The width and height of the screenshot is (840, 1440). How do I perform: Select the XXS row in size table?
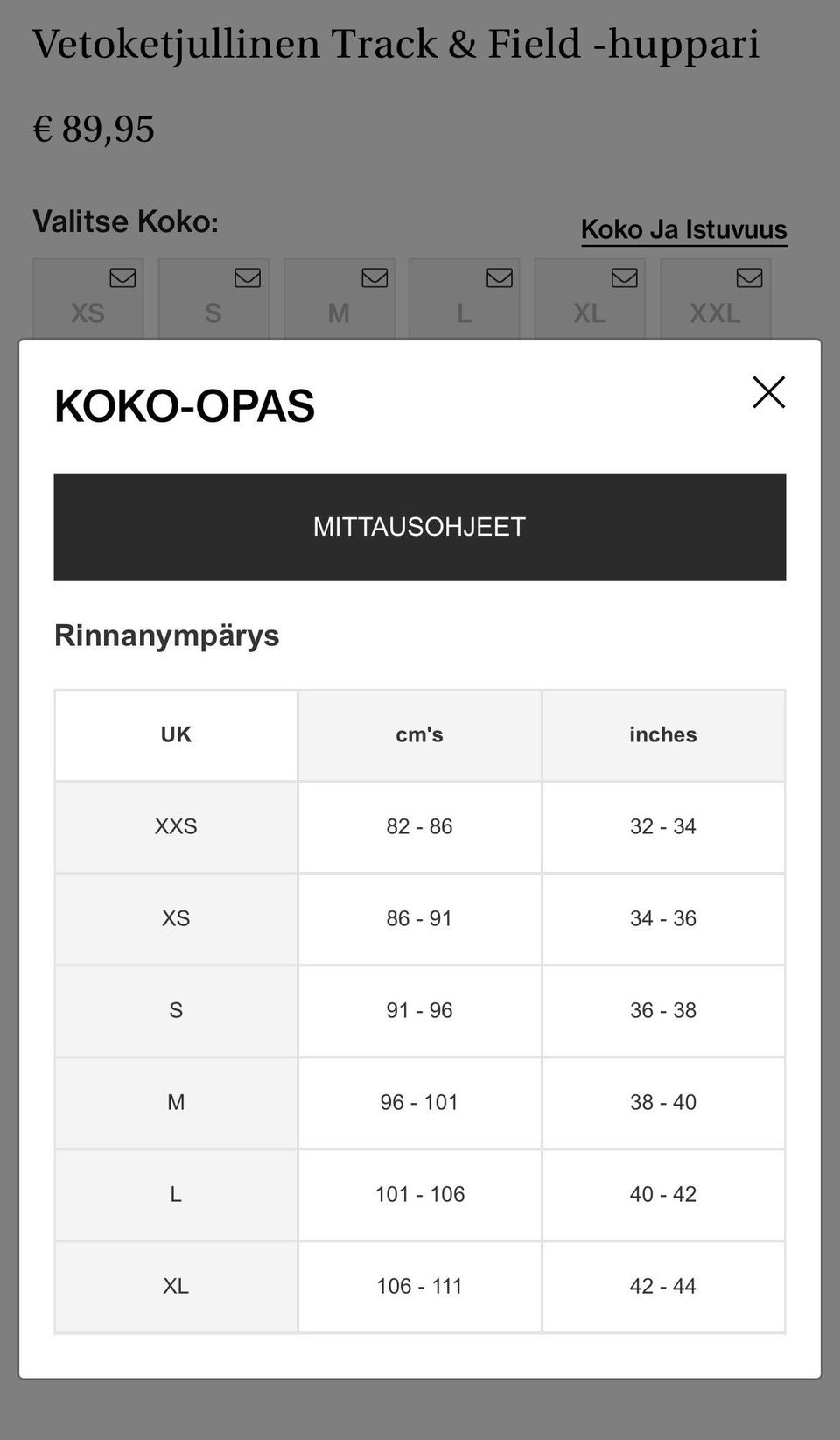tap(420, 827)
